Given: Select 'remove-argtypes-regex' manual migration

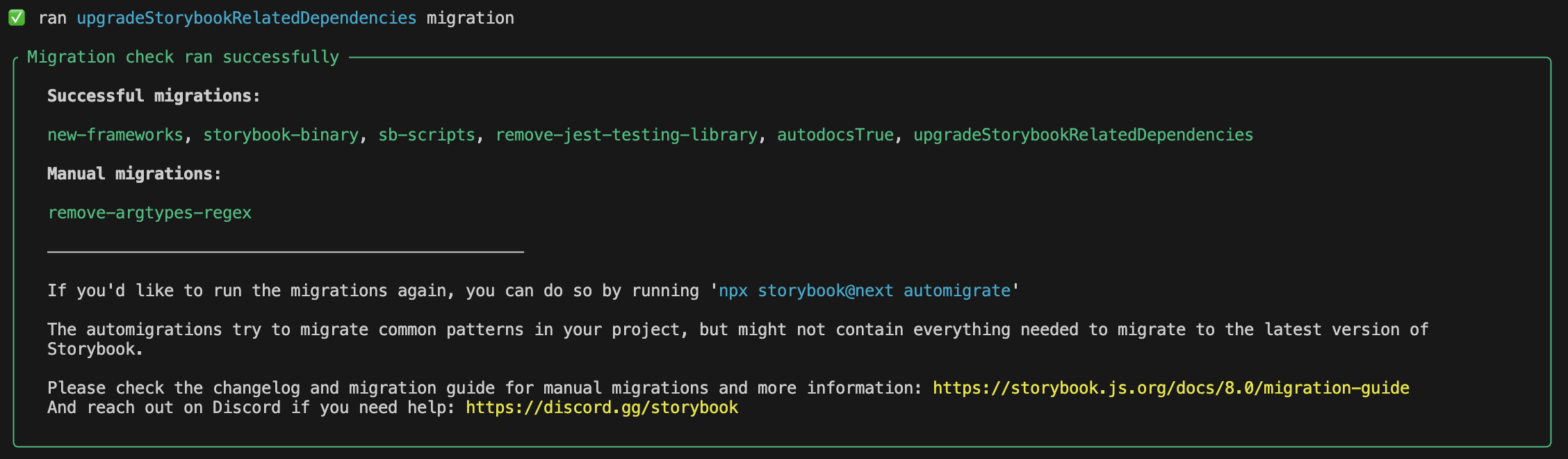Looking at the screenshot, I should (149, 213).
